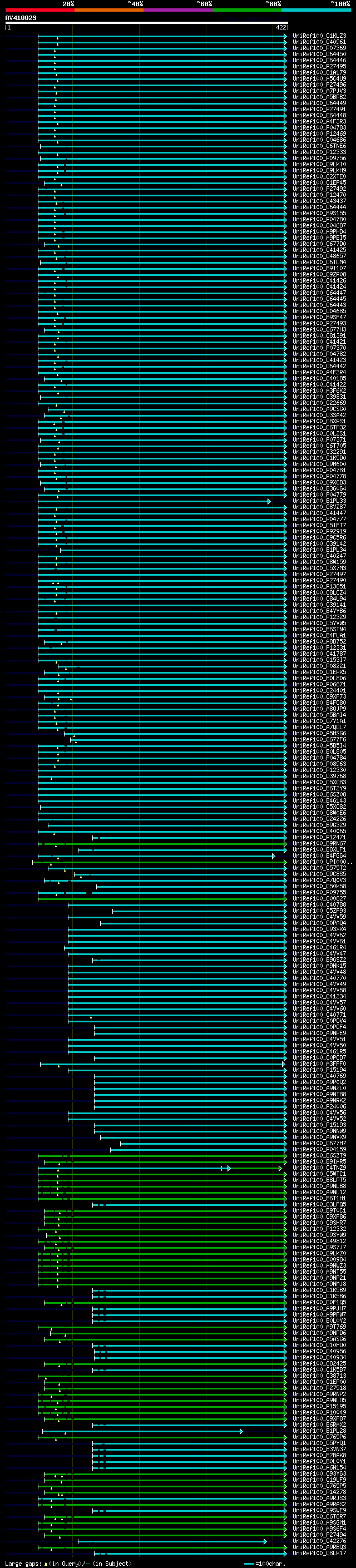This screenshot has width=356, height=1568.
Task: Click the orange ~40% legend color segment
Action: (109, 11)
